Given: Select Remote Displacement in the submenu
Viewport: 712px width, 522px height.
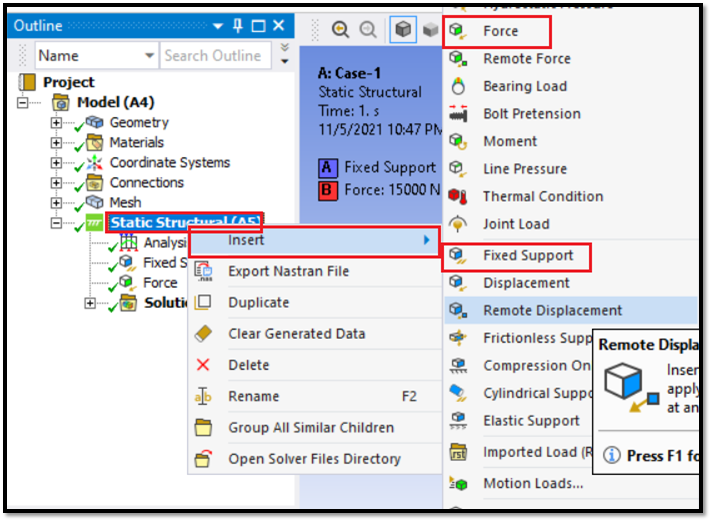Looking at the screenshot, I should 571,310.
